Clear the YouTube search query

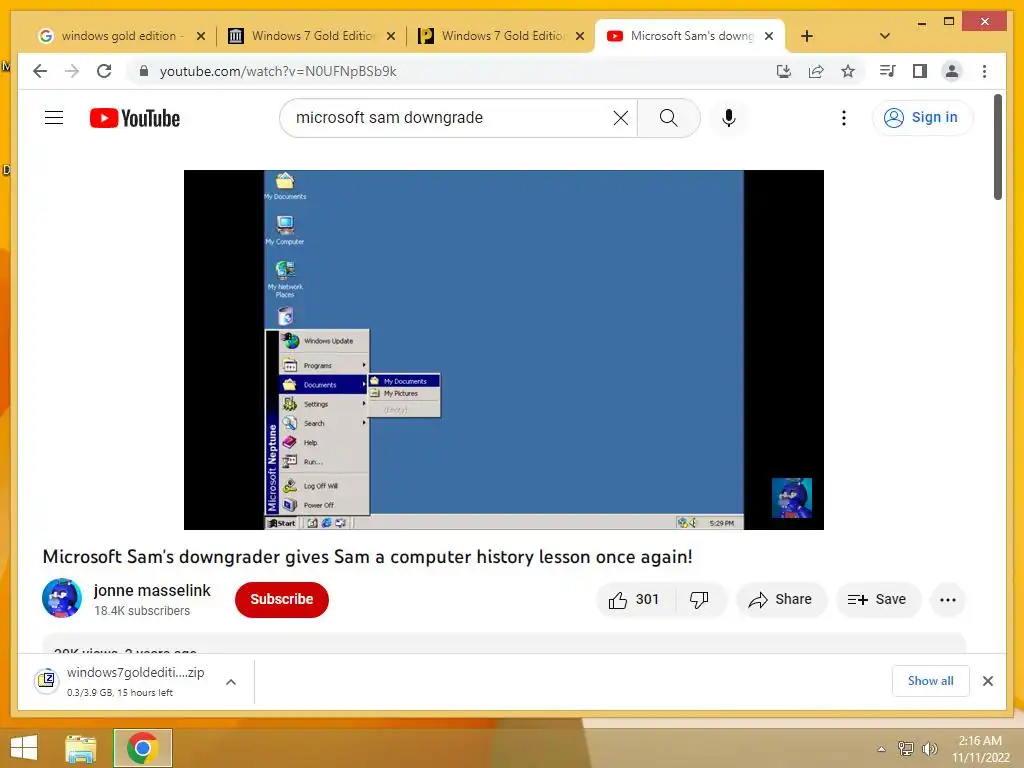tap(620, 118)
